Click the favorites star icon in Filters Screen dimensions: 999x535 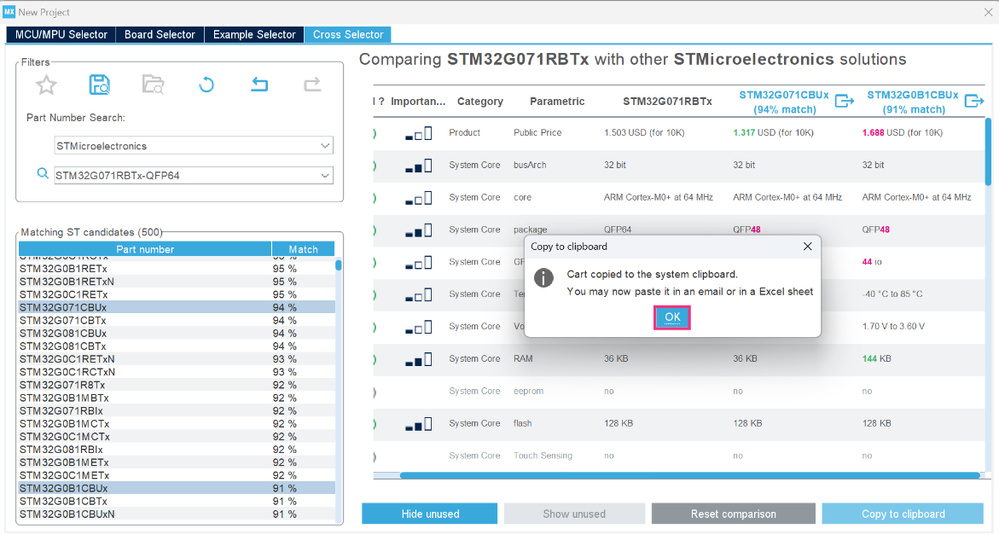tap(46, 85)
